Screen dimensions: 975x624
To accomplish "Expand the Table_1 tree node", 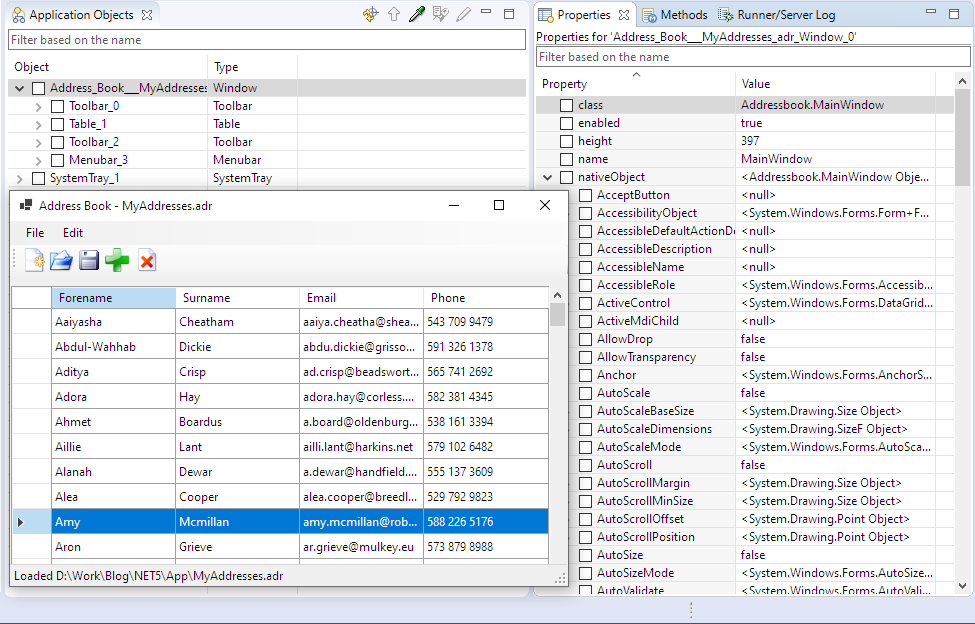I will [x=39, y=124].
